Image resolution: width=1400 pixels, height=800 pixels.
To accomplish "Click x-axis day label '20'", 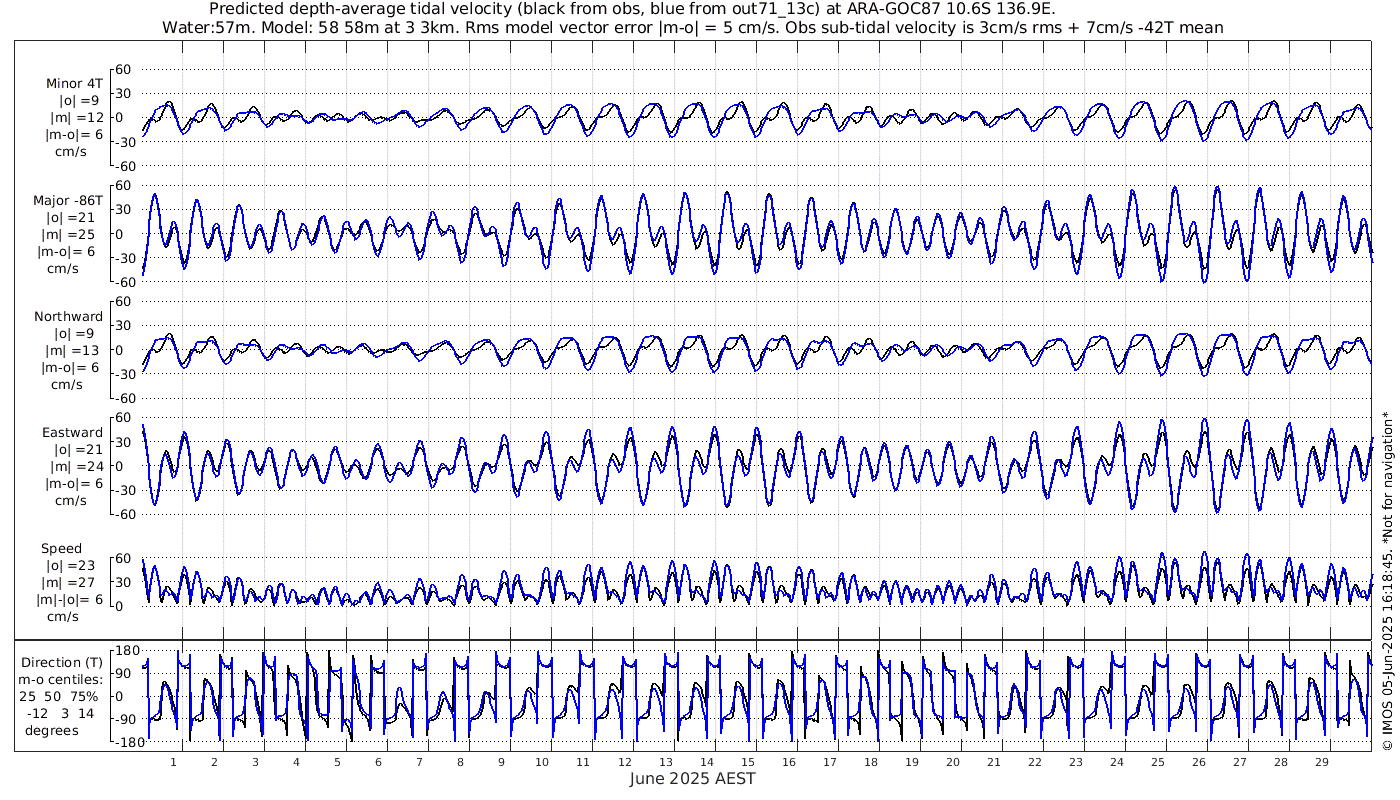I will [x=952, y=761].
